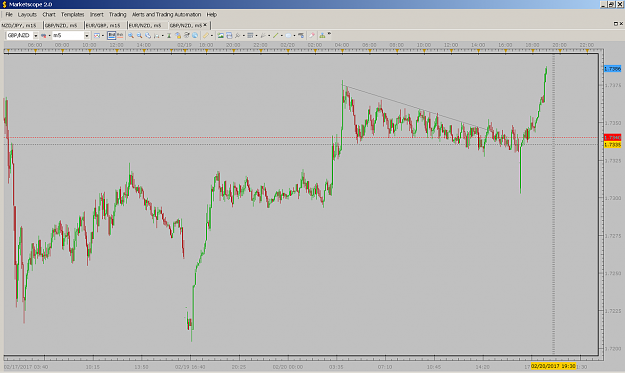
Task: Click the hourglass-shaped toolbar icon
Action: tap(169, 35)
